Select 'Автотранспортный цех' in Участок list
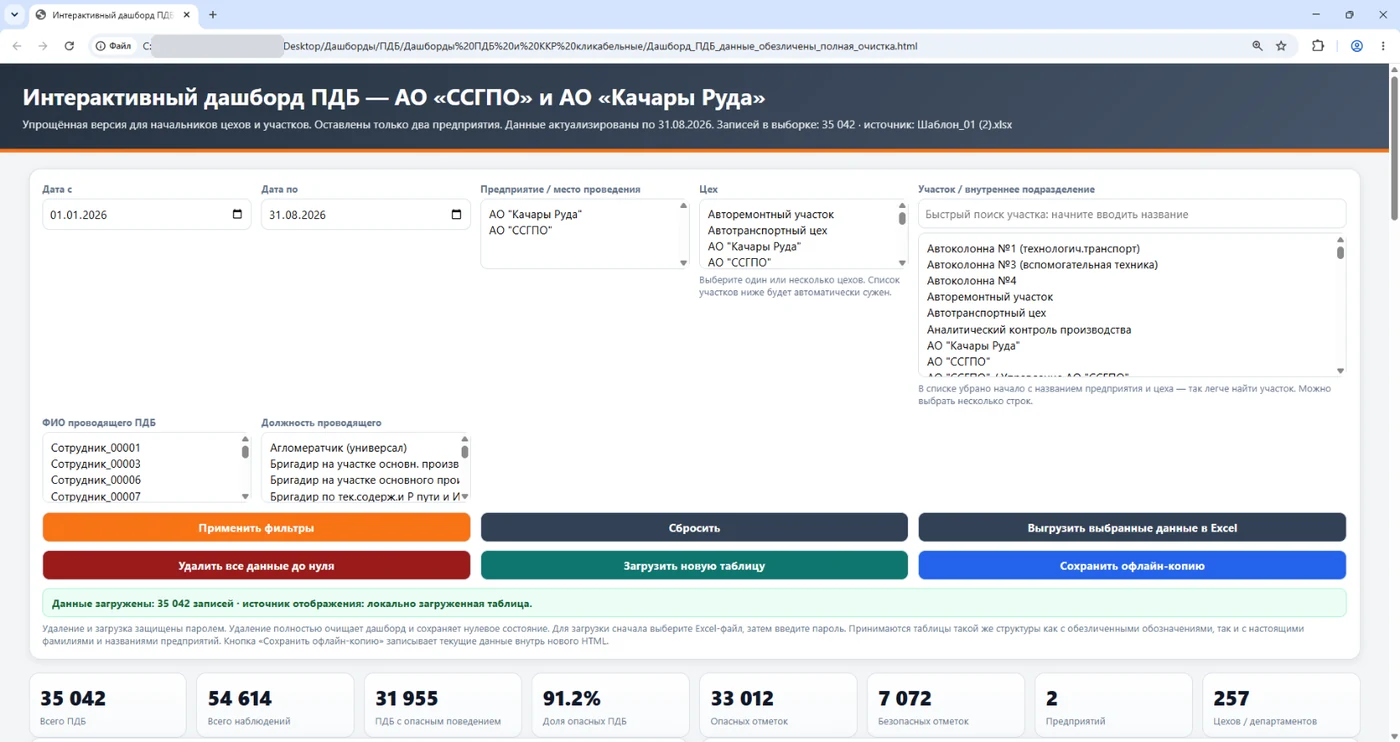 coord(1127,313)
